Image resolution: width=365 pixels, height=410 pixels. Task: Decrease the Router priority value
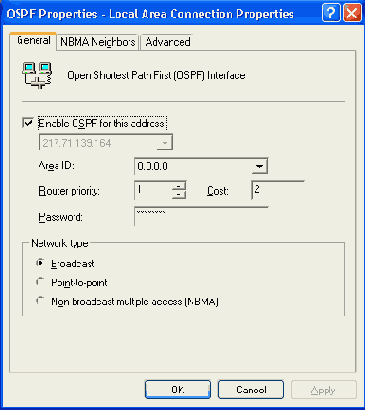coord(179,195)
